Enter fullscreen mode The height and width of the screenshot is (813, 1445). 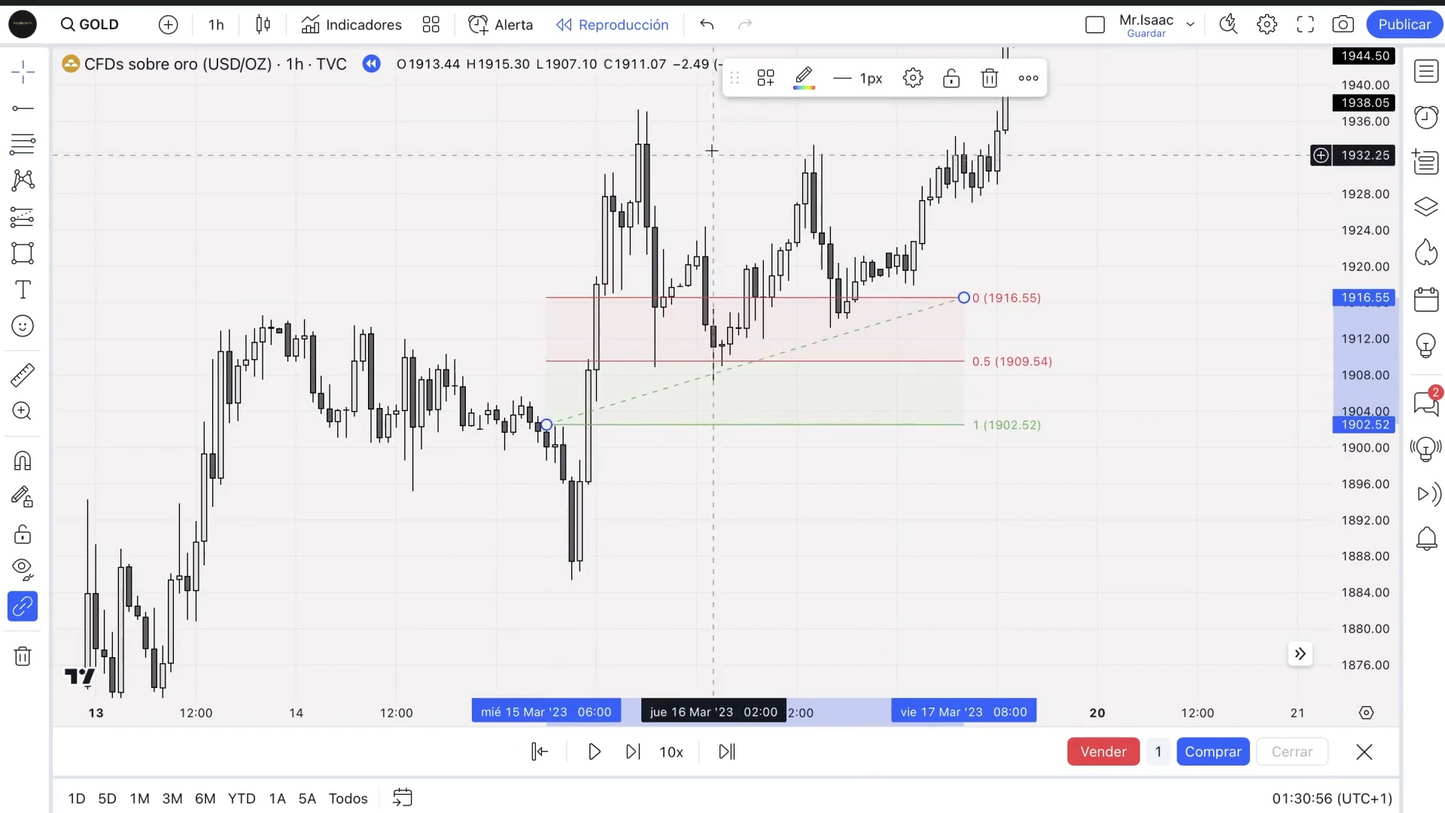(x=1305, y=24)
